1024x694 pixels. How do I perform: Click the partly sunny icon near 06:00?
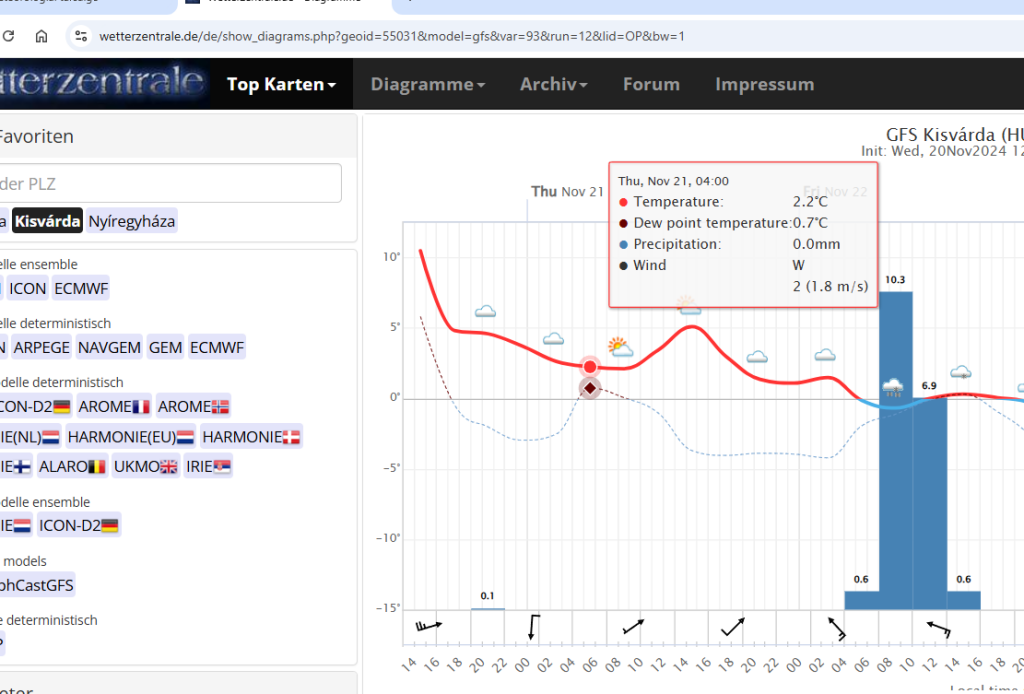[620, 347]
